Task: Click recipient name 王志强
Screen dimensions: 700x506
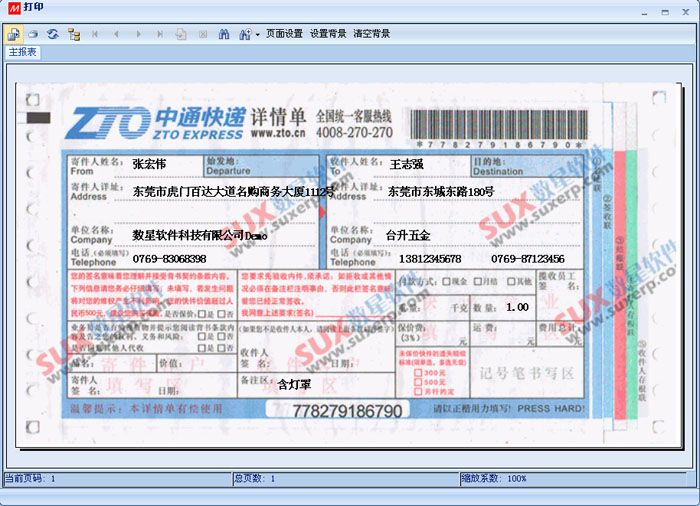Action: (x=406, y=164)
